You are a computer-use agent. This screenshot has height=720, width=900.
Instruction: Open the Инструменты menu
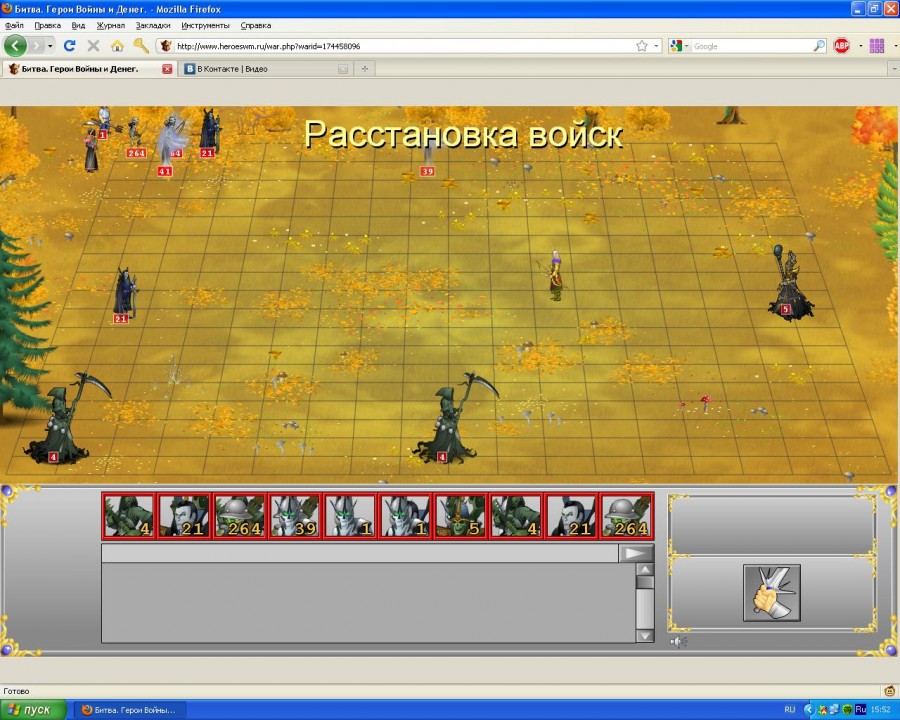[205, 25]
